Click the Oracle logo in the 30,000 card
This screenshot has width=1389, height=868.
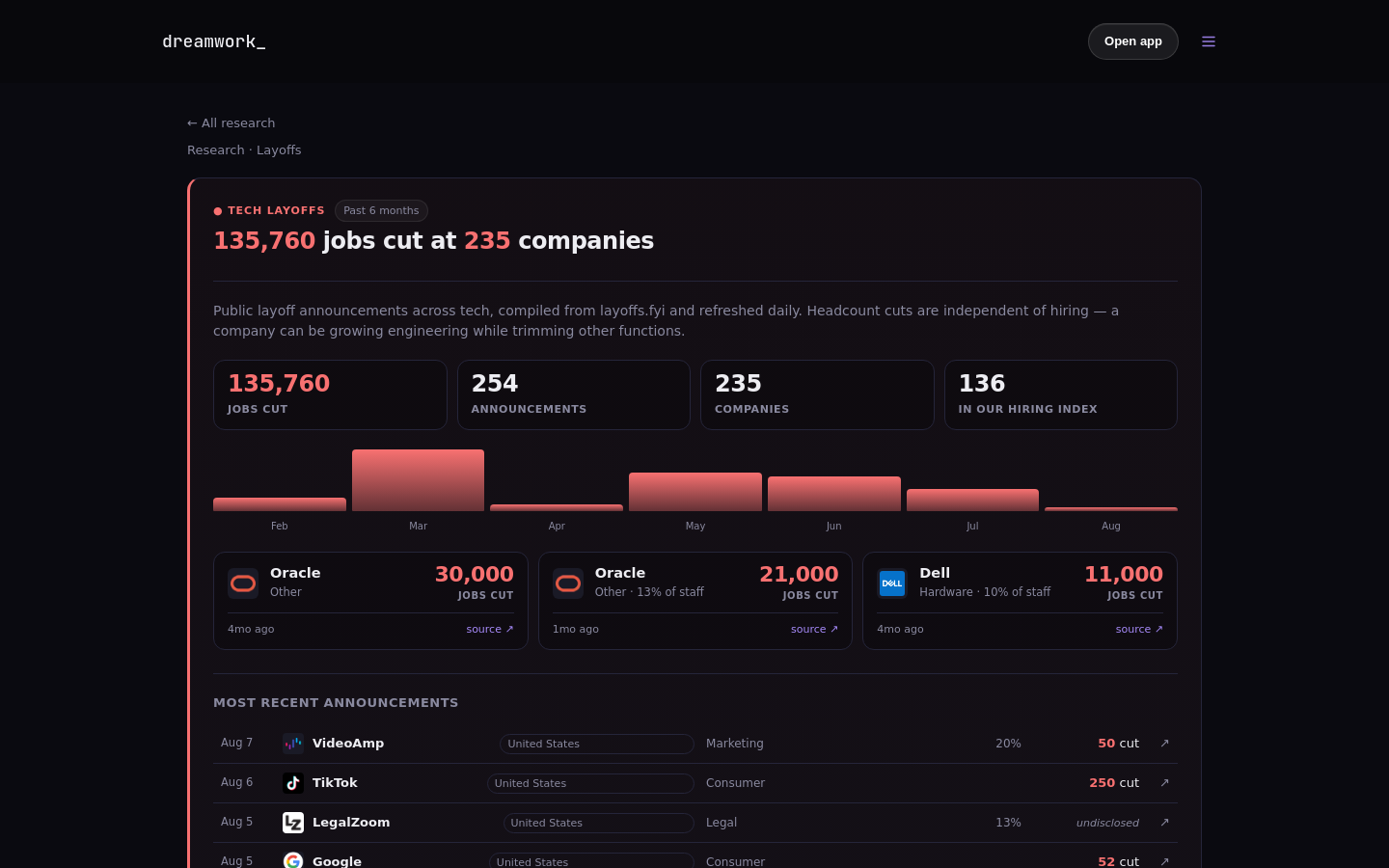pos(243,583)
